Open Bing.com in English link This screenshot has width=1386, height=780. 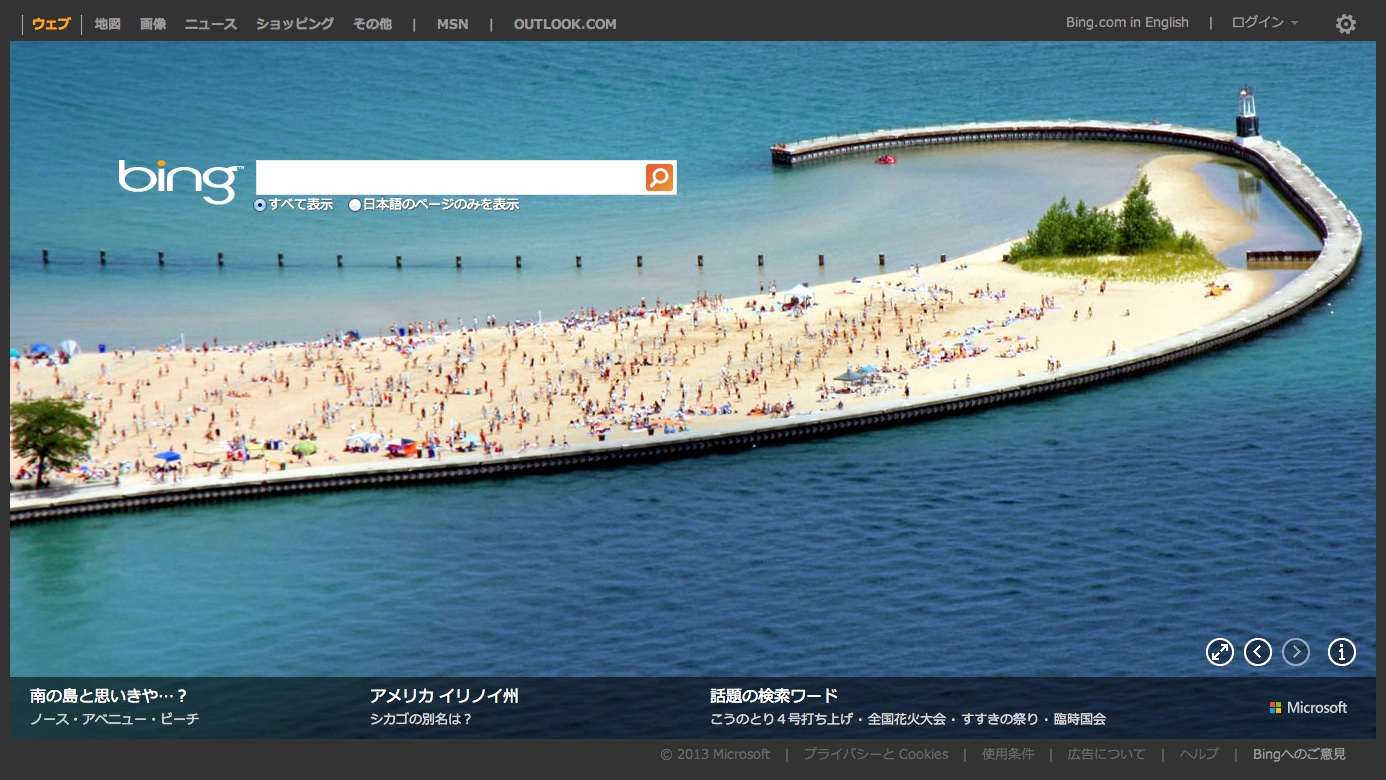coord(1127,23)
